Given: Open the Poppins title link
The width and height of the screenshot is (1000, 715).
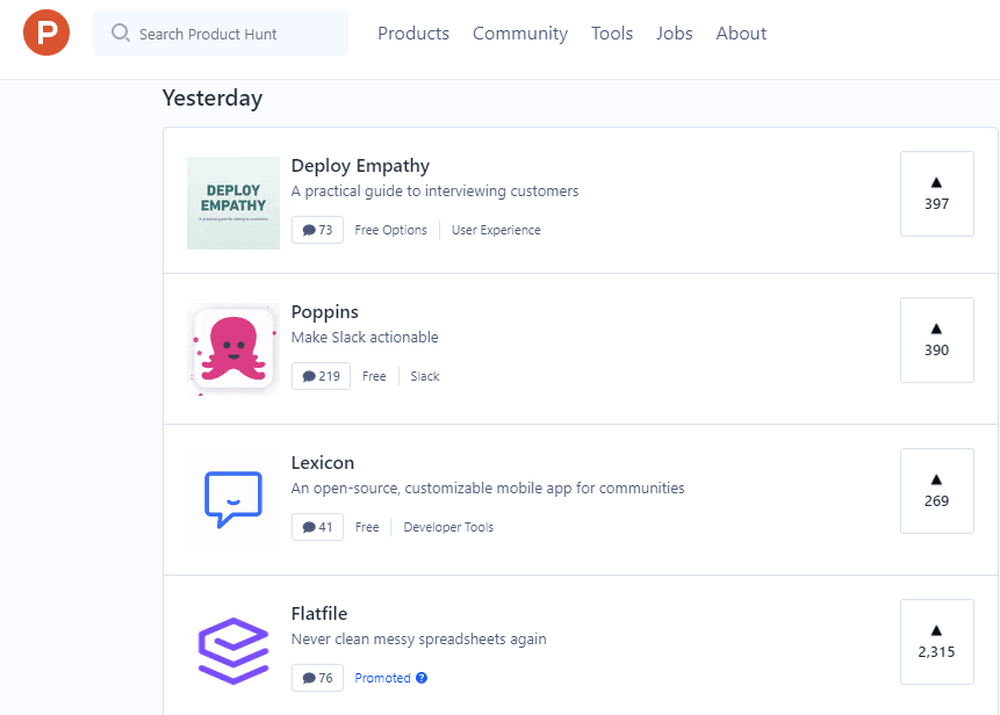Looking at the screenshot, I should (325, 312).
